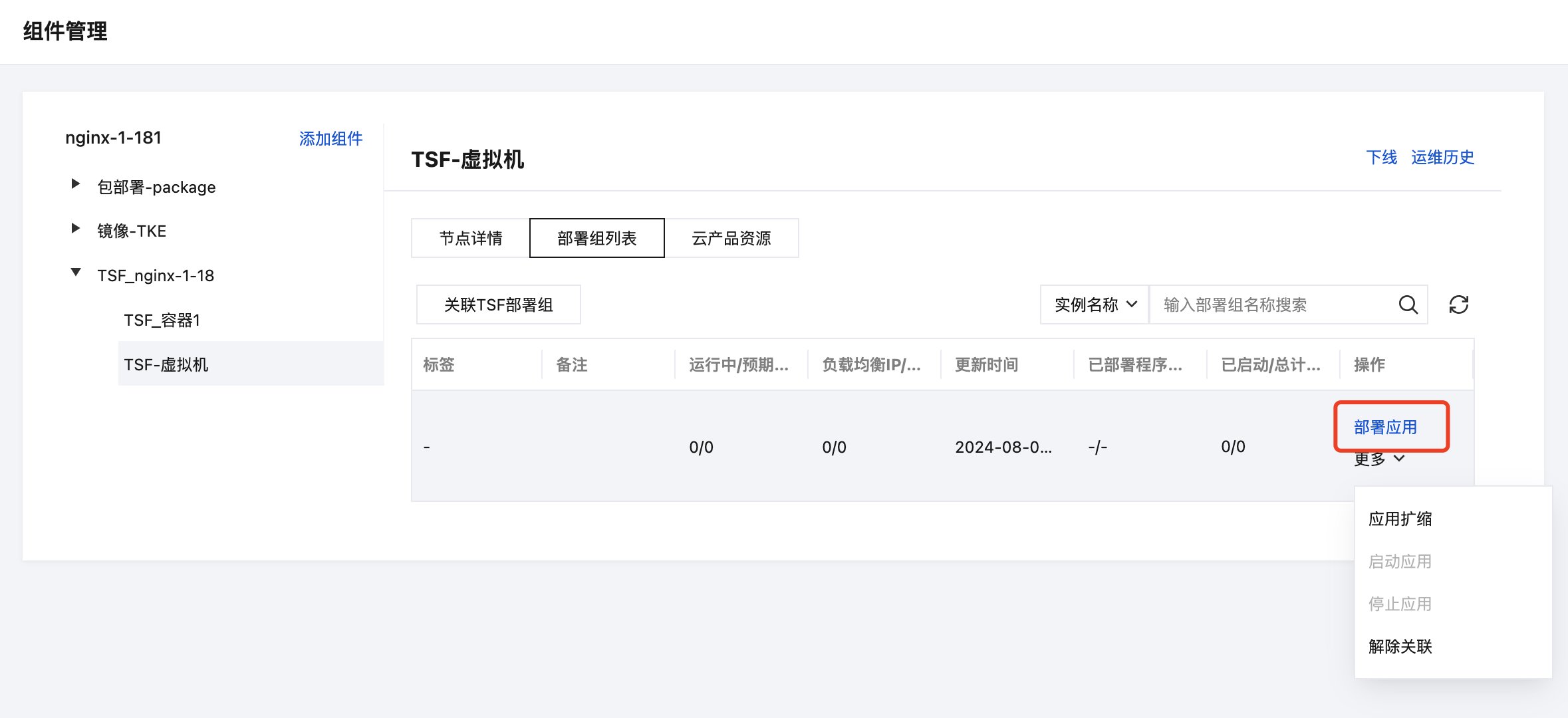The image size is (1568, 718).
Task: Click the refresh list icon
Action: (1458, 304)
